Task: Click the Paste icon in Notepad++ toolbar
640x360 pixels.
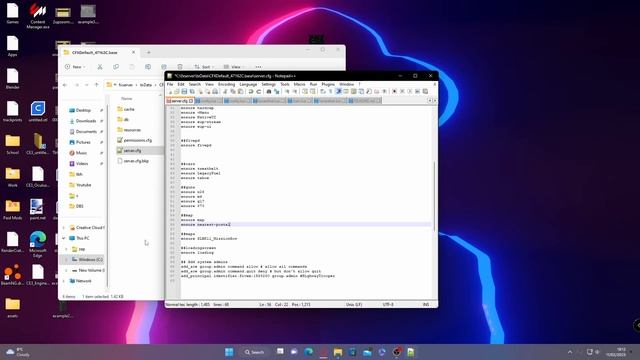Action: pos(240,91)
